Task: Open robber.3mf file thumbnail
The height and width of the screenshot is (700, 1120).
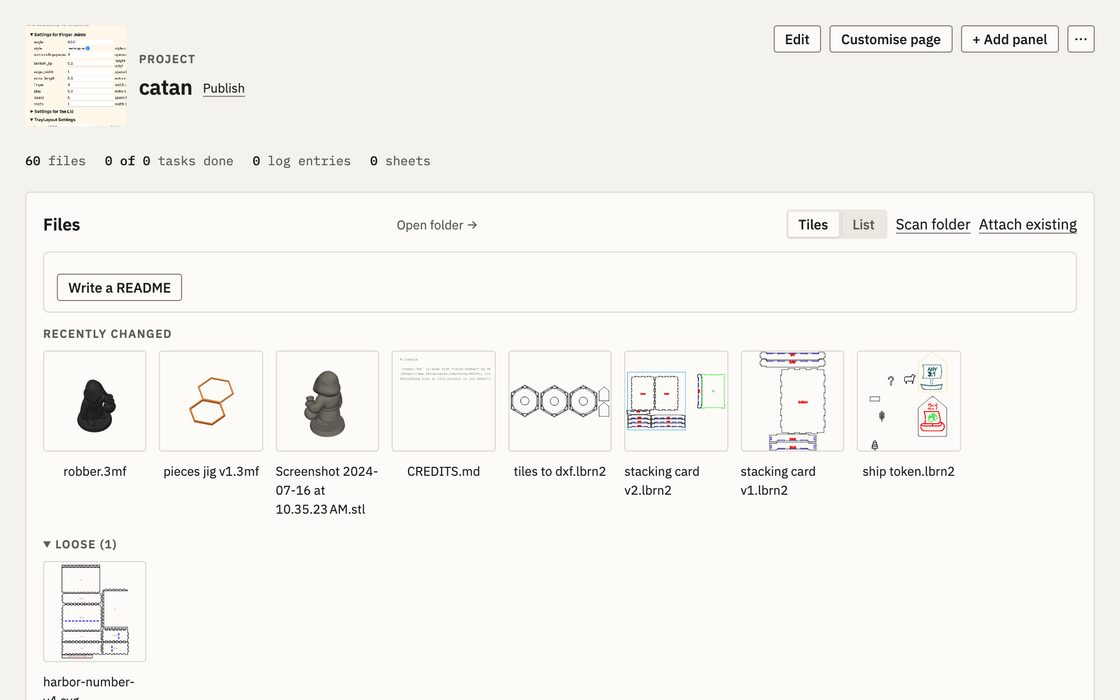Action: coord(94,401)
